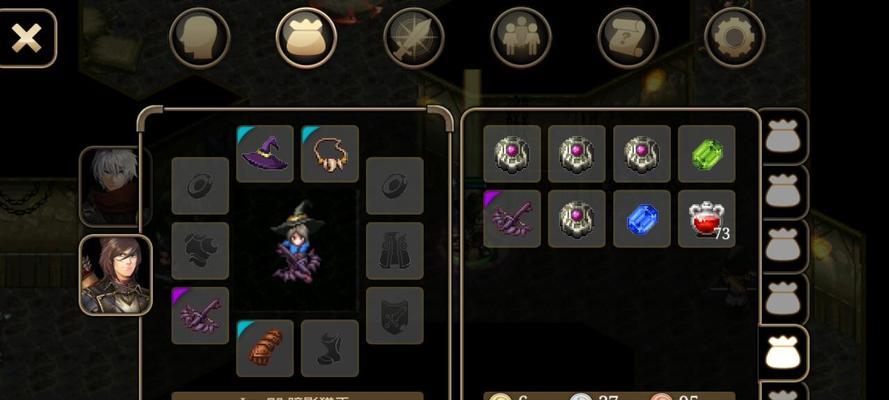Click the equipped purple witch hat

265,154
